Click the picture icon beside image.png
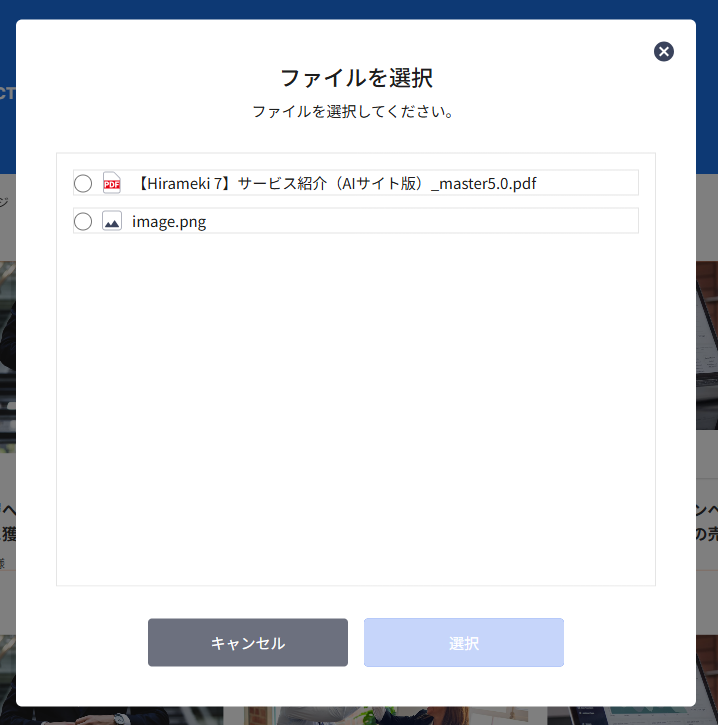Image resolution: width=718 pixels, height=725 pixels. [112, 221]
